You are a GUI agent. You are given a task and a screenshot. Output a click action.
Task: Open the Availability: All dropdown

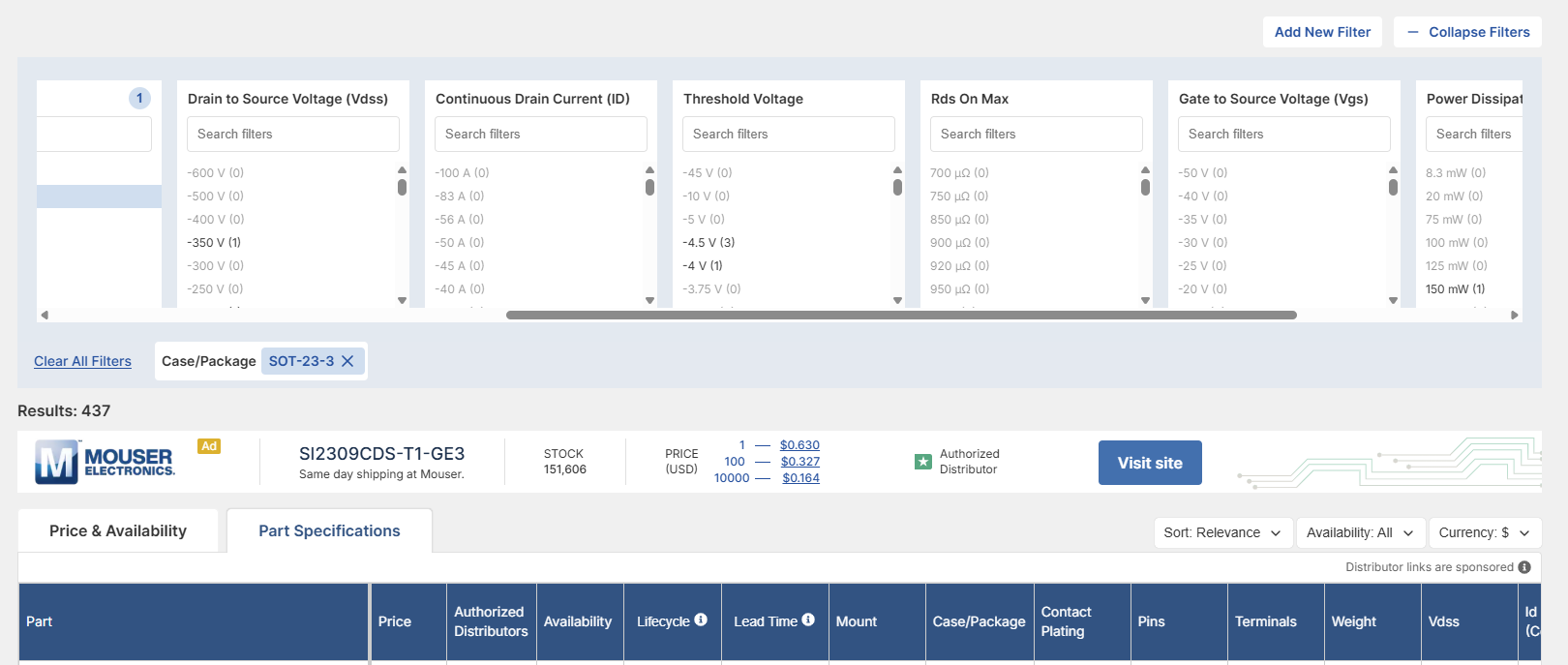(x=1360, y=532)
